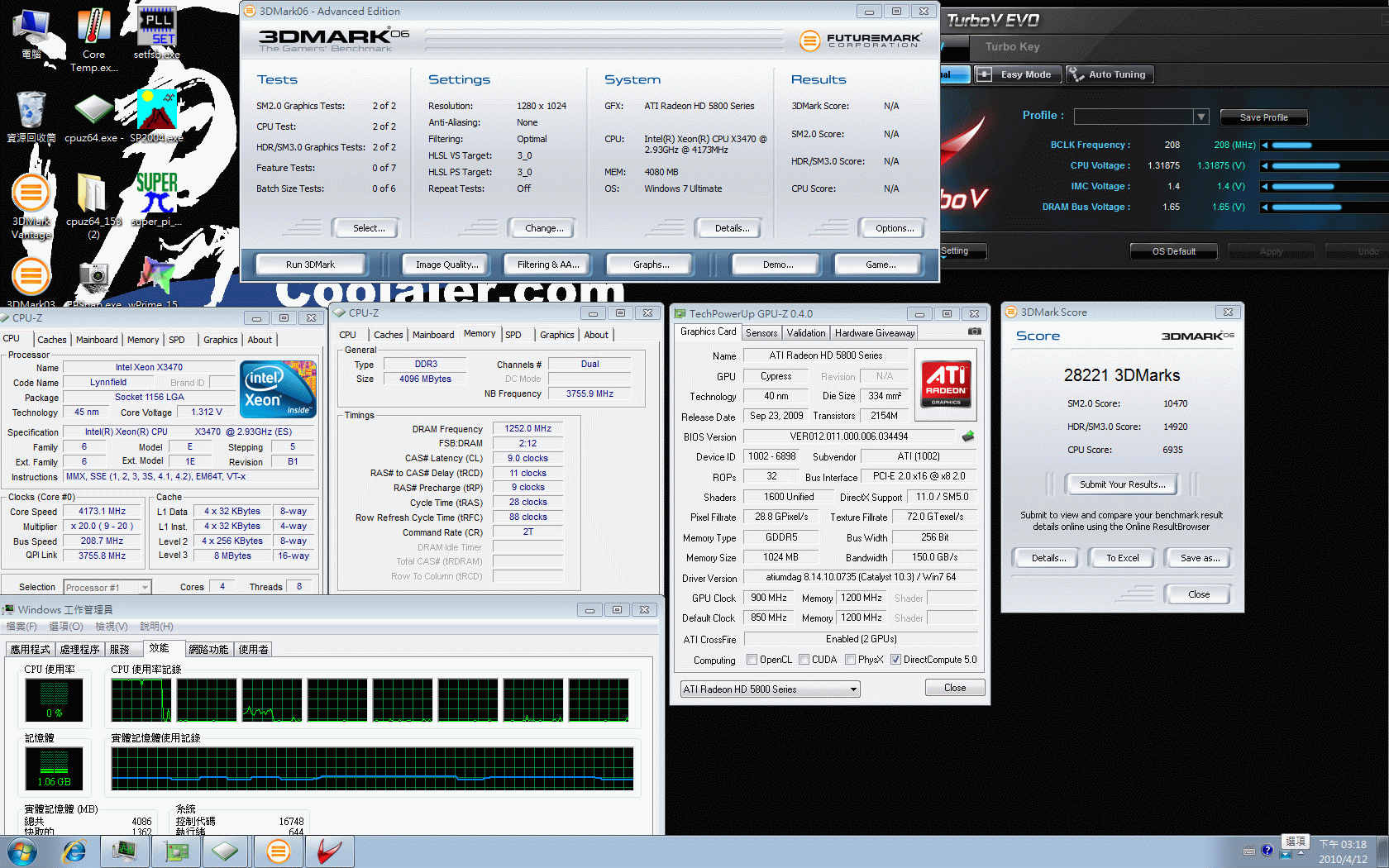Click the Run 3DMark button

click(x=310, y=265)
